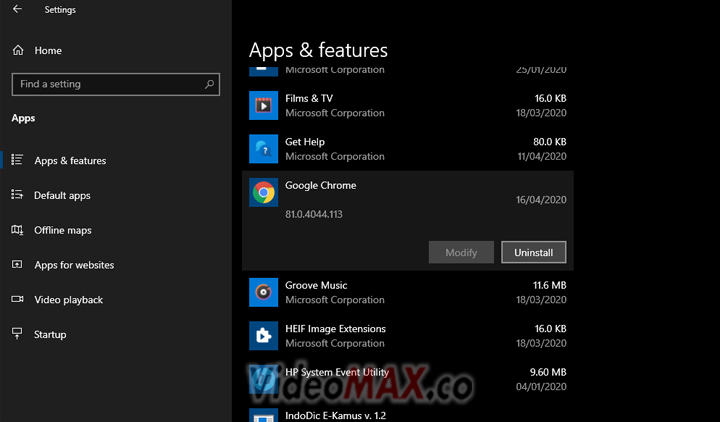Click the Google Chrome app icon
The image size is (720, 422).
coord(263,192)
